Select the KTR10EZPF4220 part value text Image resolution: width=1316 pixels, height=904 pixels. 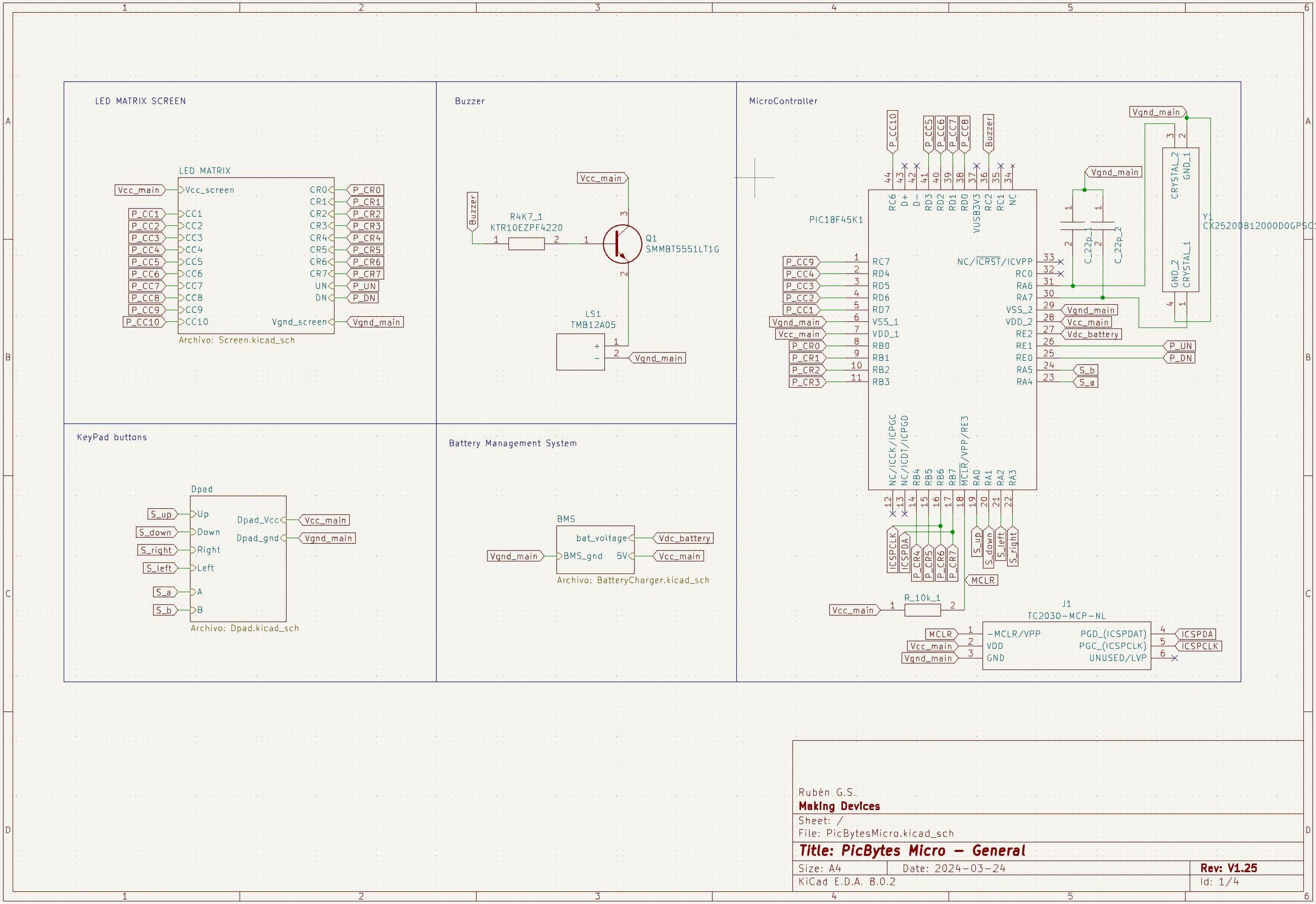click(526, 228)
